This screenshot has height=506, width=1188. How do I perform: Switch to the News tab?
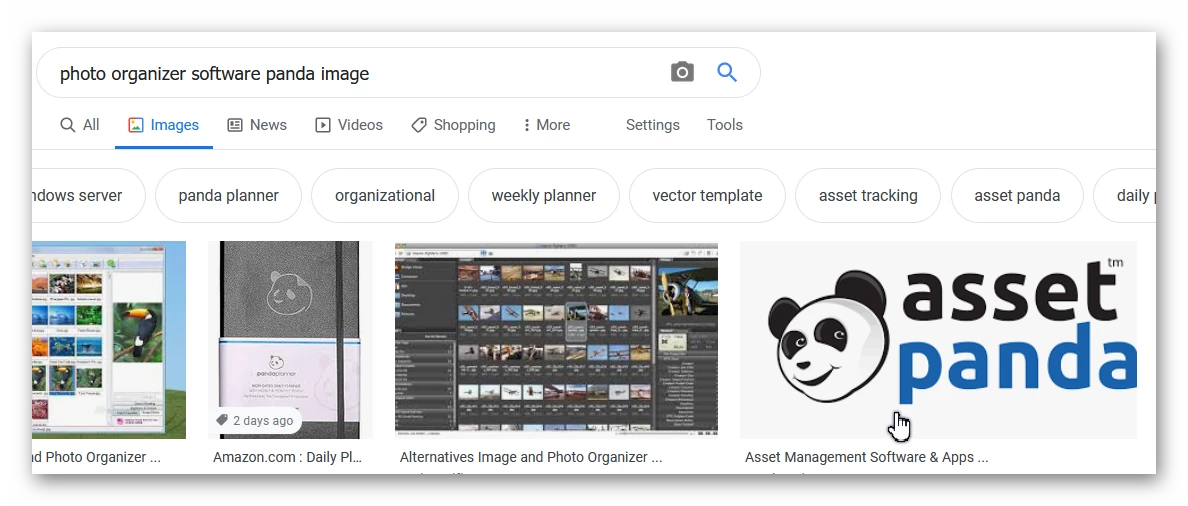[258, 125]
